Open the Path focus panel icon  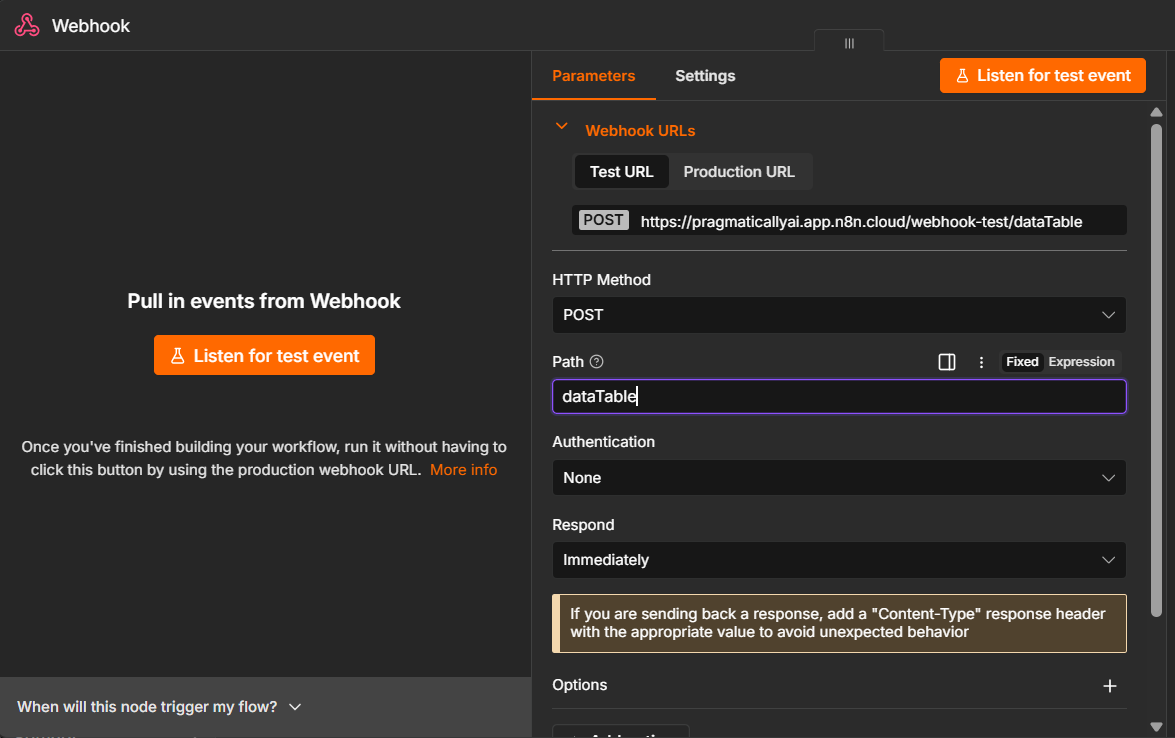pyautogui.click(x=946, y=362)
